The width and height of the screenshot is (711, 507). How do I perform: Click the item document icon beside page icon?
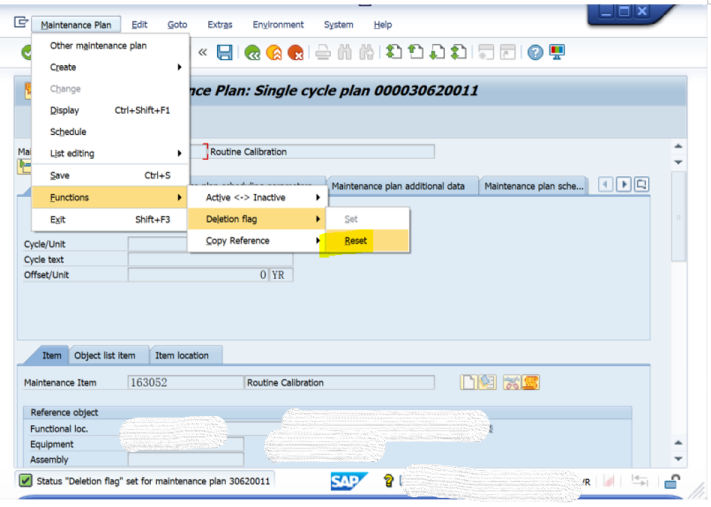pyautogui.click(x=487, y=382)
